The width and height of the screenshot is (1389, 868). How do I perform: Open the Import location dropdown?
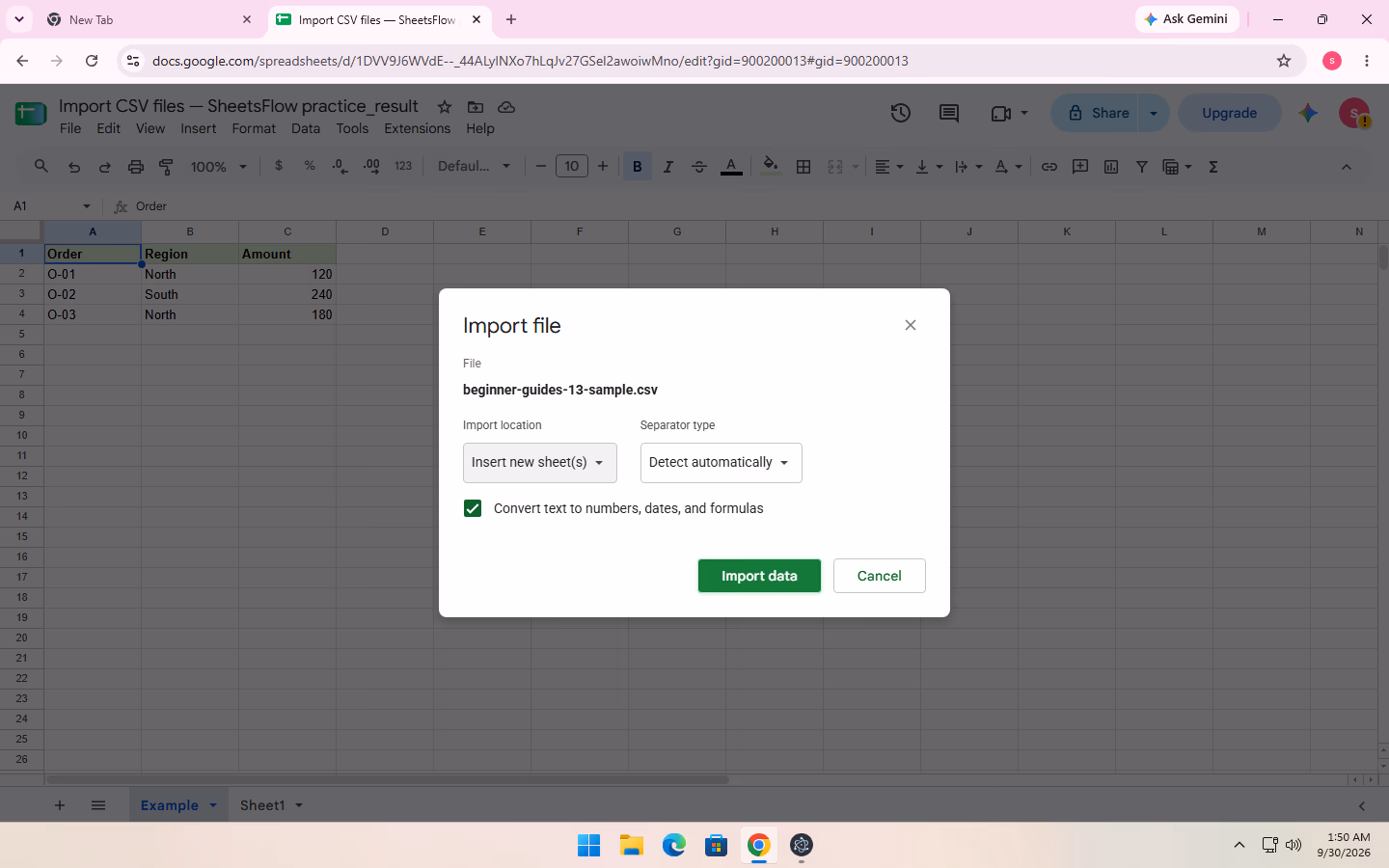540,463
